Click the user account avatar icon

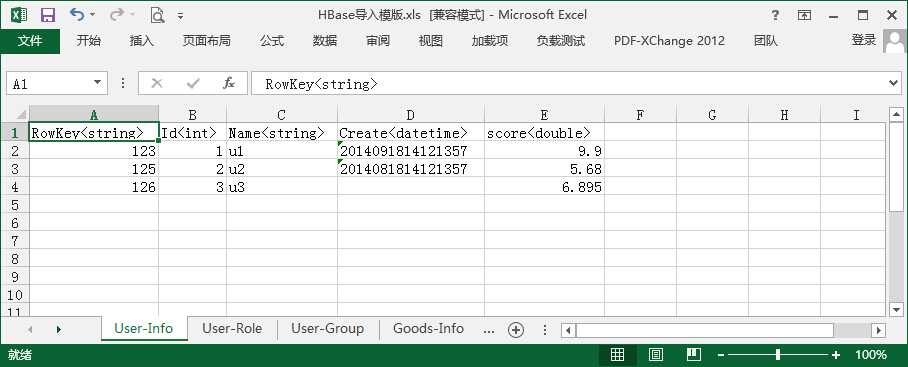(895, 41)
